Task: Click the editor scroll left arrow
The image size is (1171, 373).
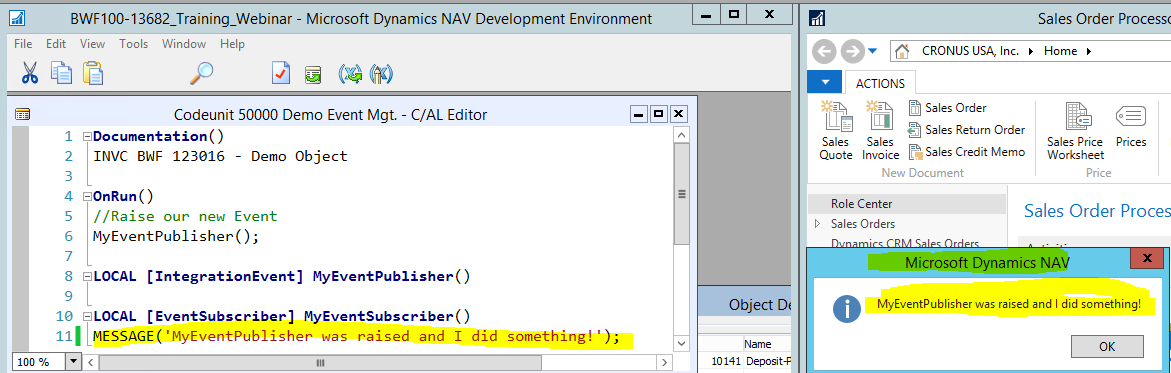Action: pyautogui.click(x=90, y=363)
